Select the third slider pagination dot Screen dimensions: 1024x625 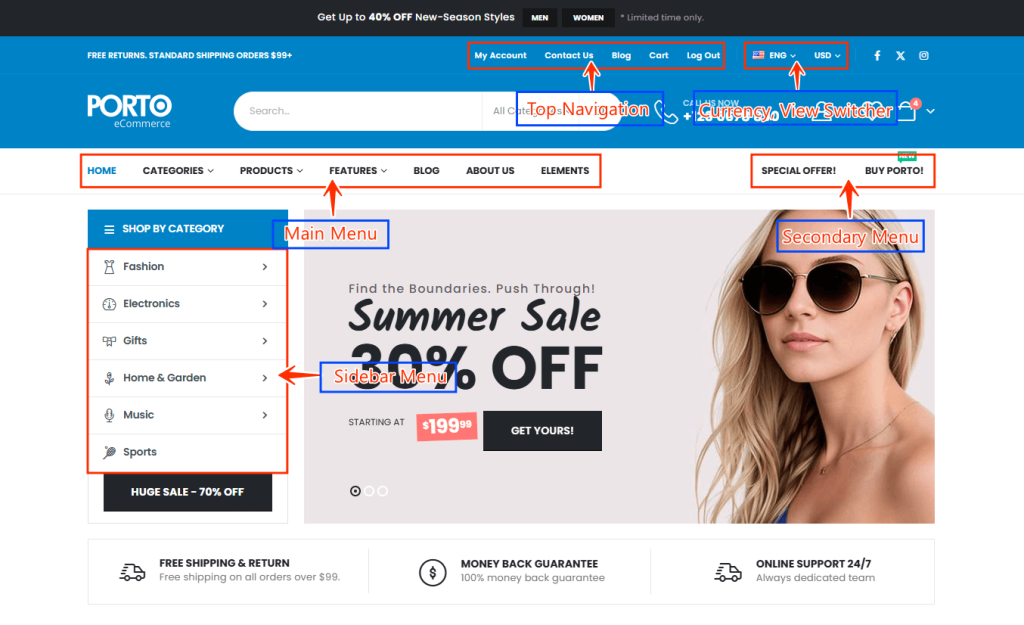tap(383, 491)
